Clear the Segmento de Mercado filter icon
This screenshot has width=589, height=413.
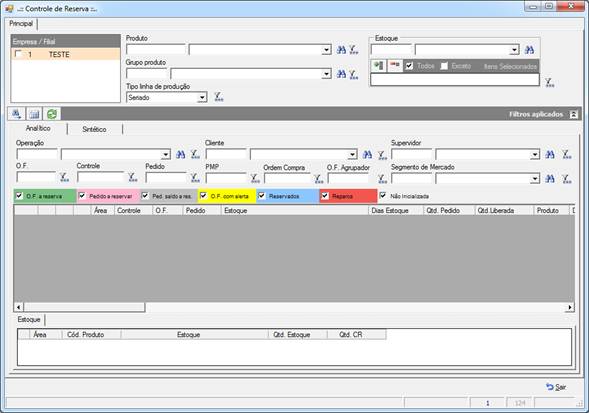567,179
